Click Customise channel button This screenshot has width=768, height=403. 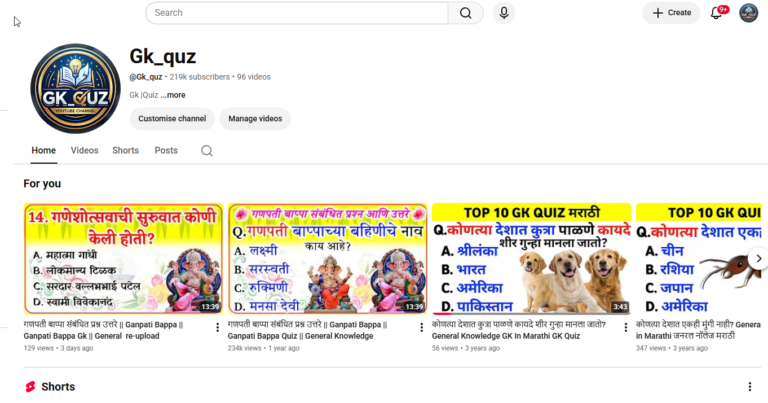point(172,119)
